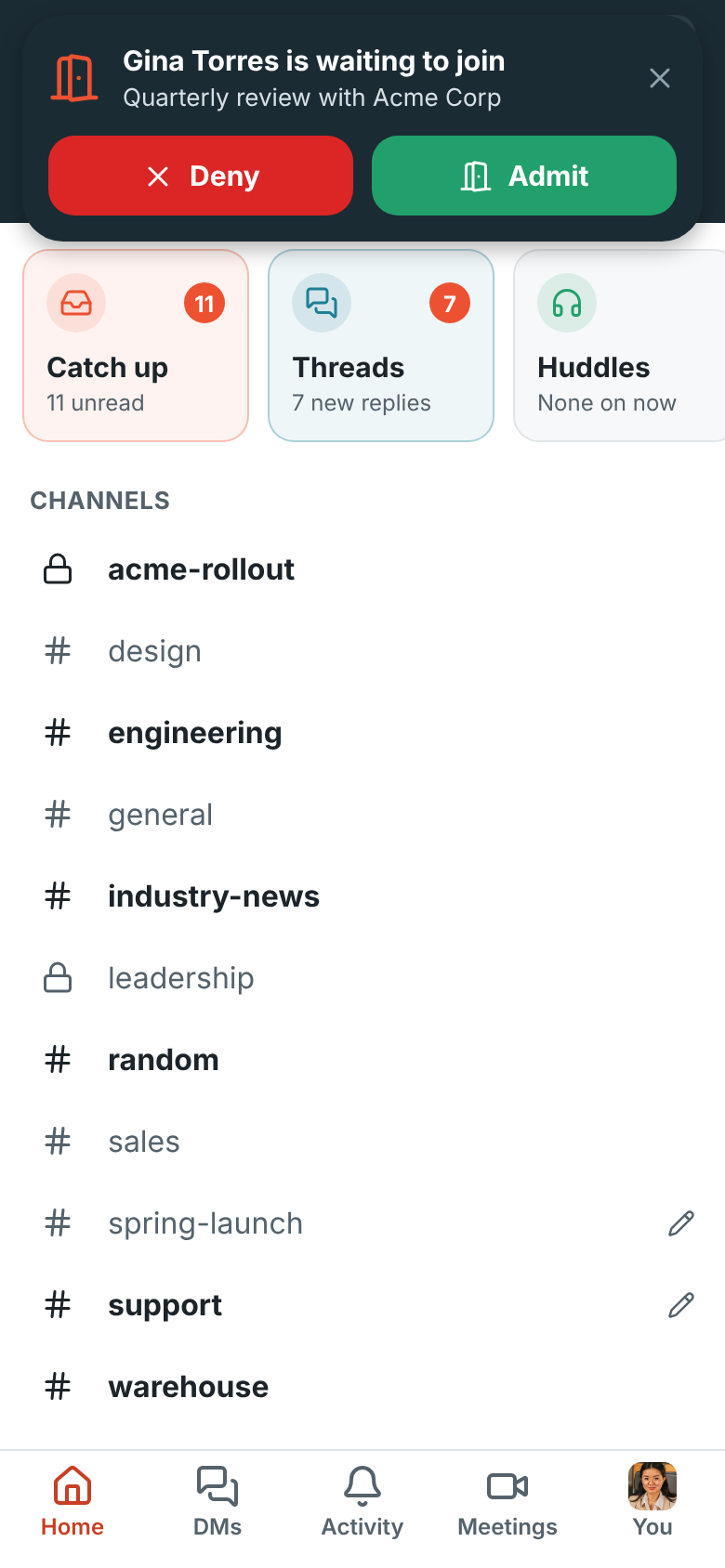725x1568 pixels.
Task: Open the engineering channel
Action: coord(362,733)
